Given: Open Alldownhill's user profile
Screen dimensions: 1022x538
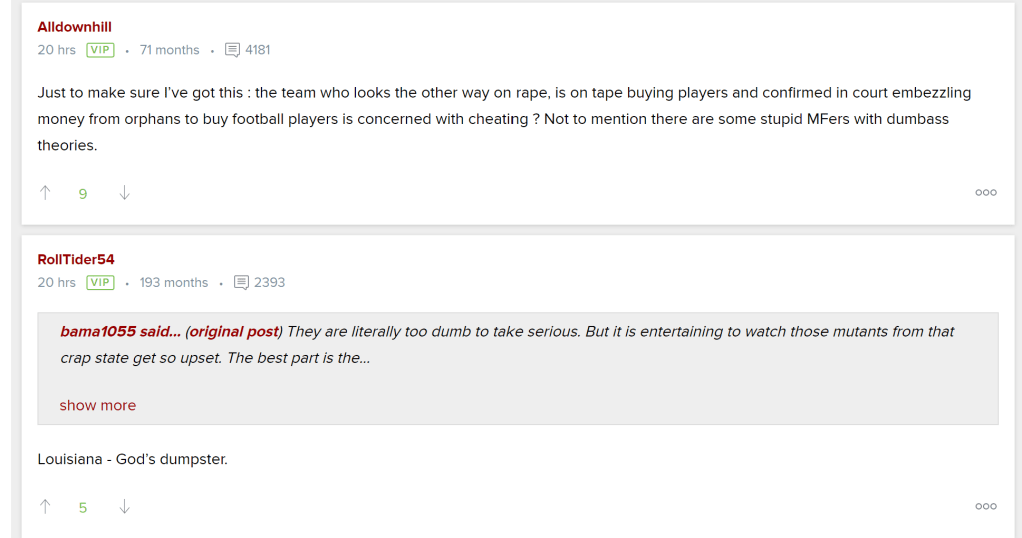Looking at the screenshot, I should (74, 27).
